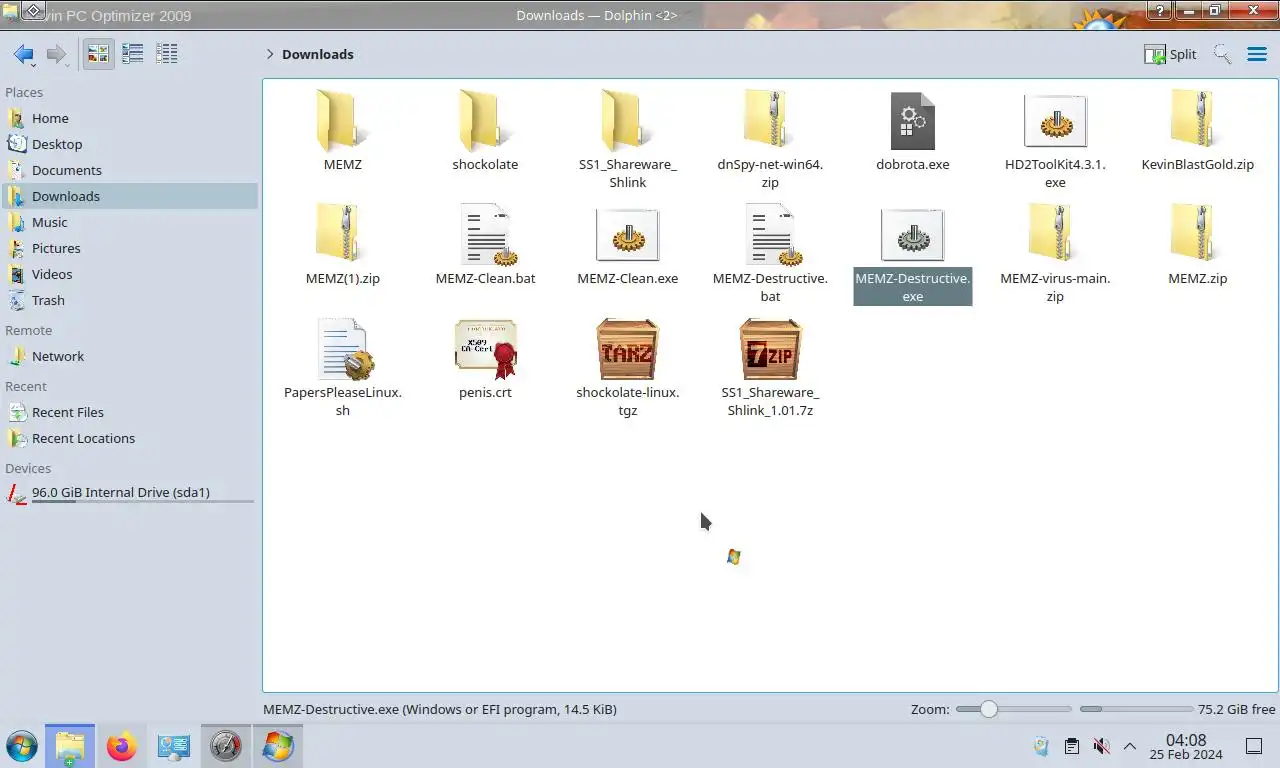The width and height of the screenshot is (1280, 768).
Task: Select the 96.0 GiB Internal Drive
Action: [x=130, y=492]
